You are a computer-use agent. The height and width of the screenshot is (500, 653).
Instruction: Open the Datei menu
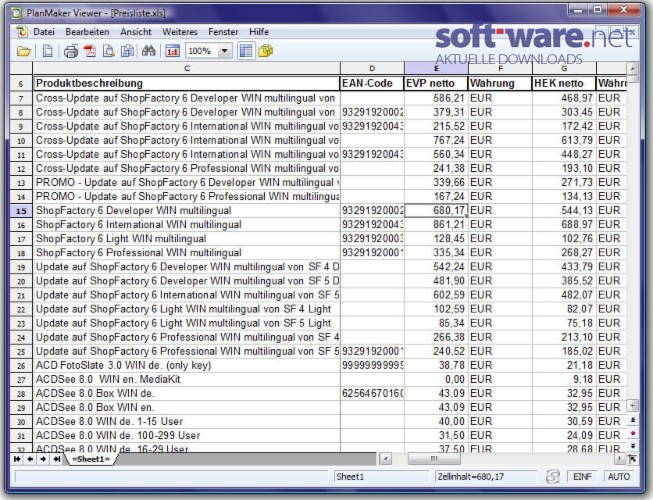click(x=44, y=32)
